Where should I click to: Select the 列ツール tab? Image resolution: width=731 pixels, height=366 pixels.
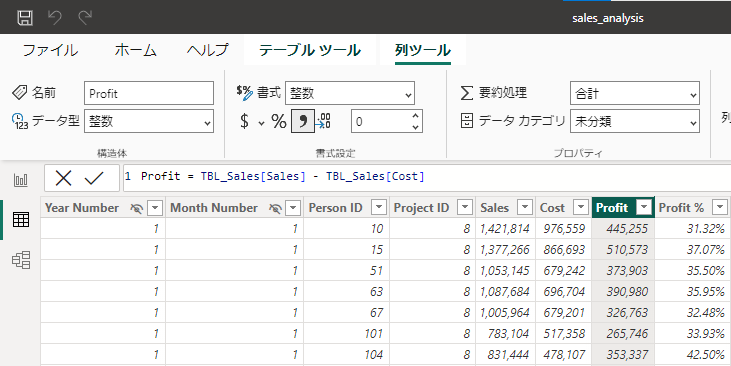[423, 50]
